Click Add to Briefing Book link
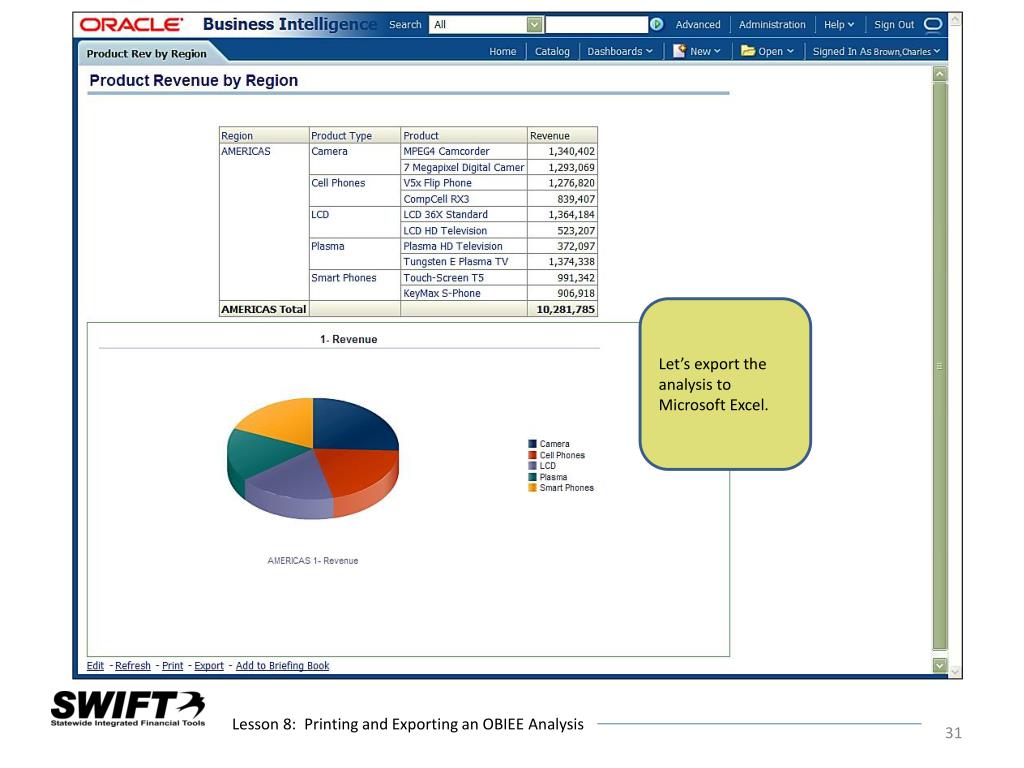The height and width of the screenshot is (768, 1024). [x=282, y=665]
